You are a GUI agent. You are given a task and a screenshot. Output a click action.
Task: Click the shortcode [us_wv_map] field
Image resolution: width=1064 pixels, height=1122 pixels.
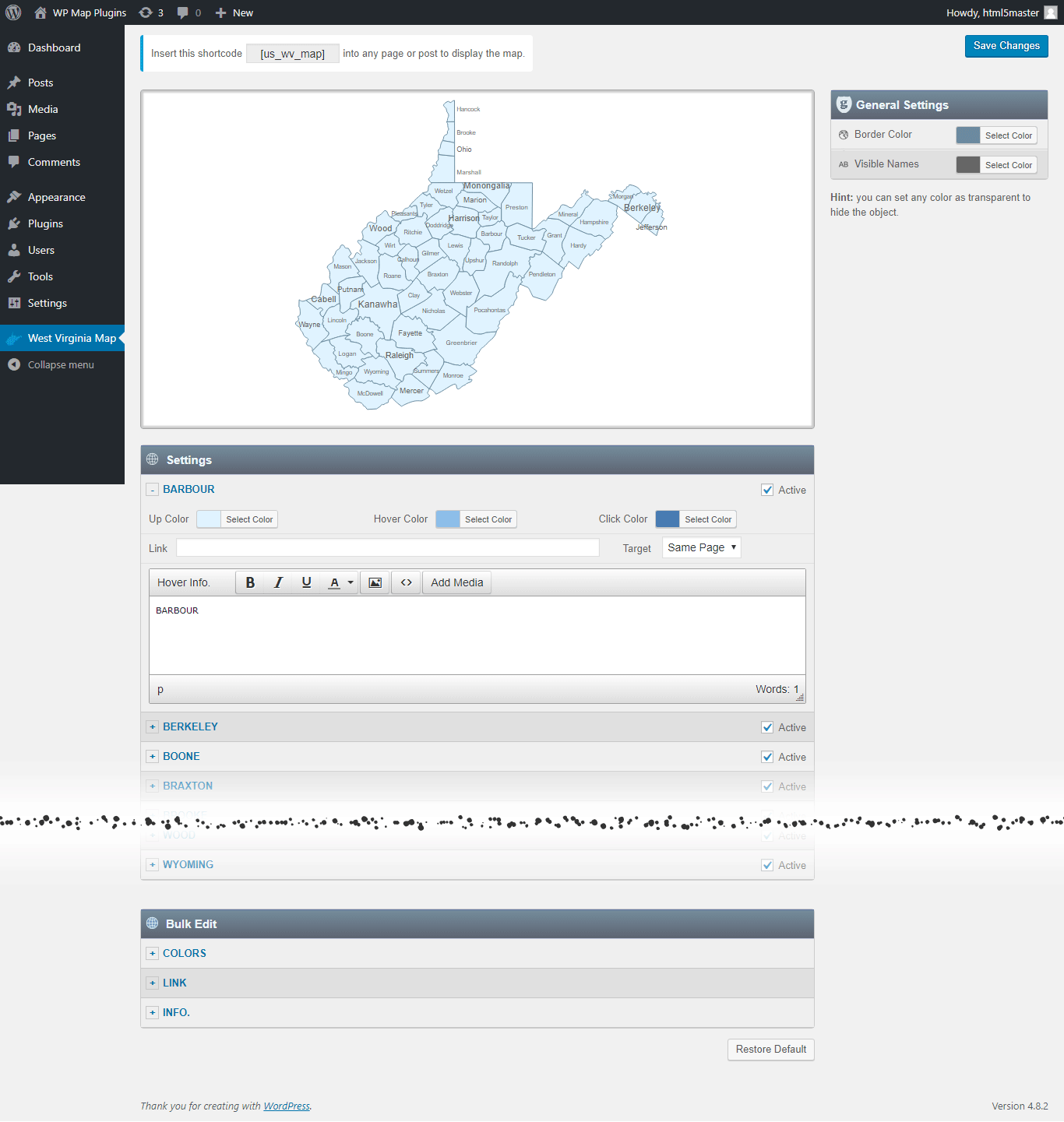(293, 54)
